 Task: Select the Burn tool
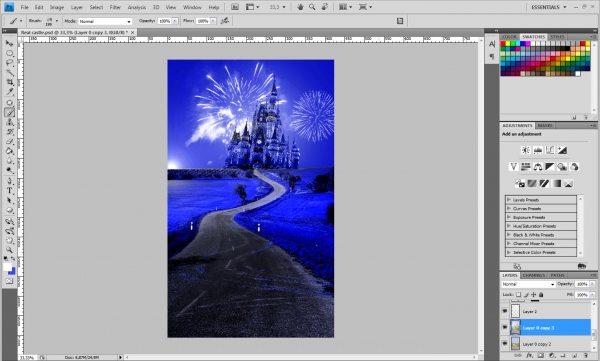(10, 170)
